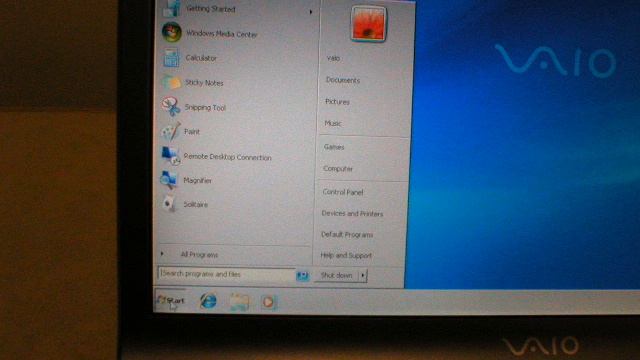The image size is (640, 360).
Task: Select the Windows Media Center text label
Action: point(222,34)
